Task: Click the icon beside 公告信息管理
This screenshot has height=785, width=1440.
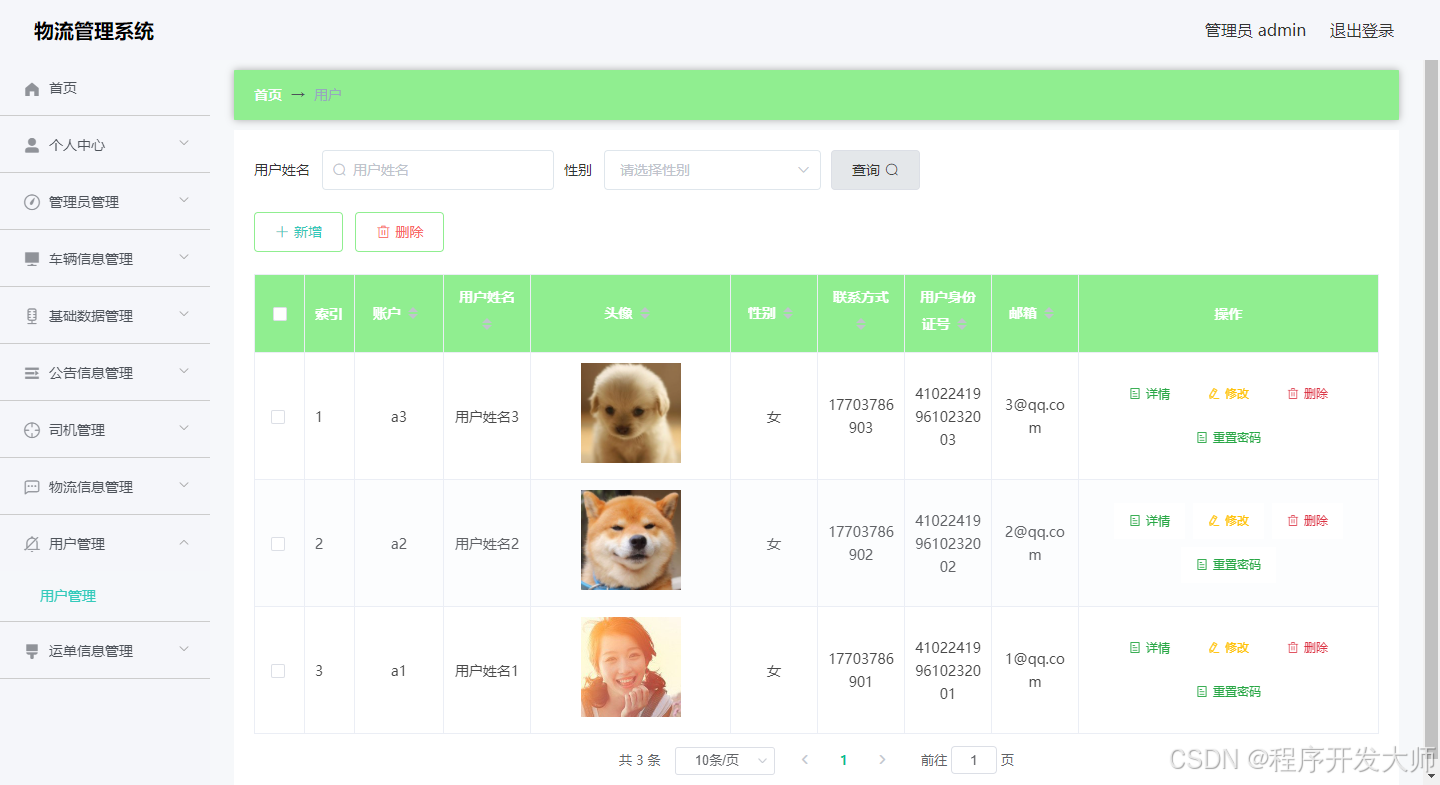Action: (x=32, y=373)
